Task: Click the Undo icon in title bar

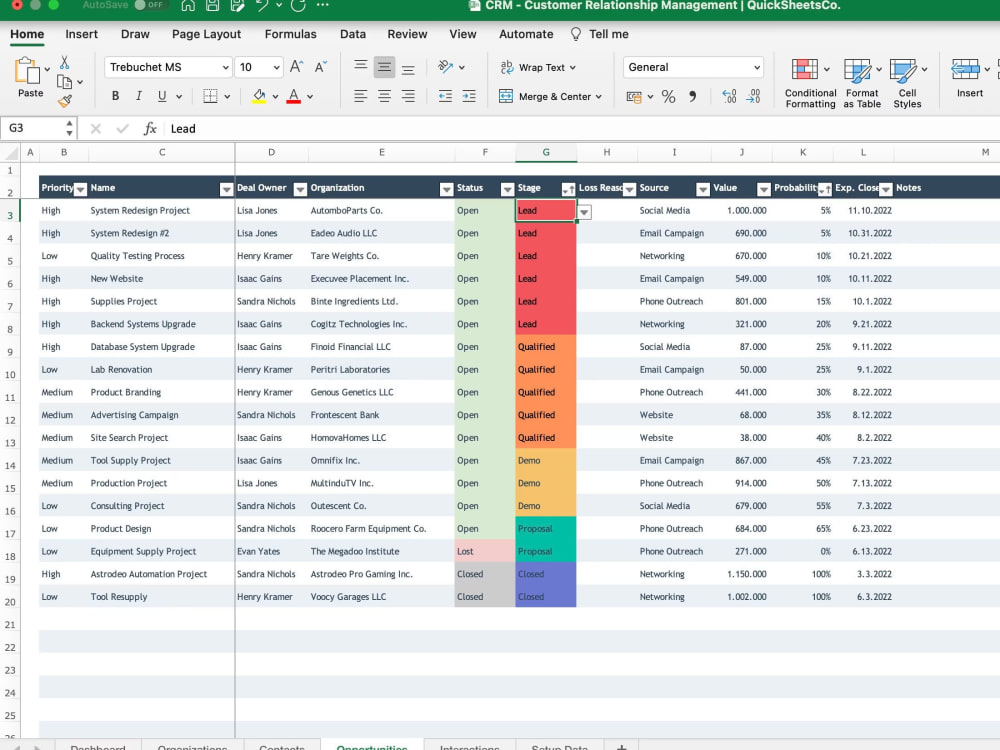Action: [x=262, y=5]
